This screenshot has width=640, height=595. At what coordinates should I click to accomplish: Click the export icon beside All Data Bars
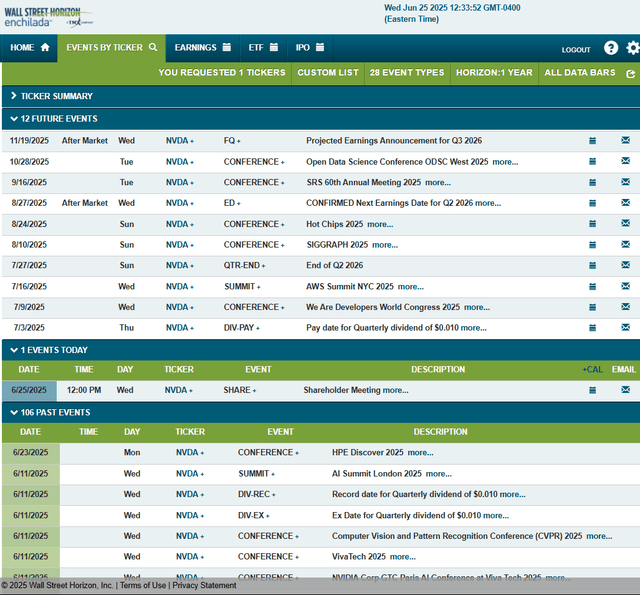coord(630,73)
